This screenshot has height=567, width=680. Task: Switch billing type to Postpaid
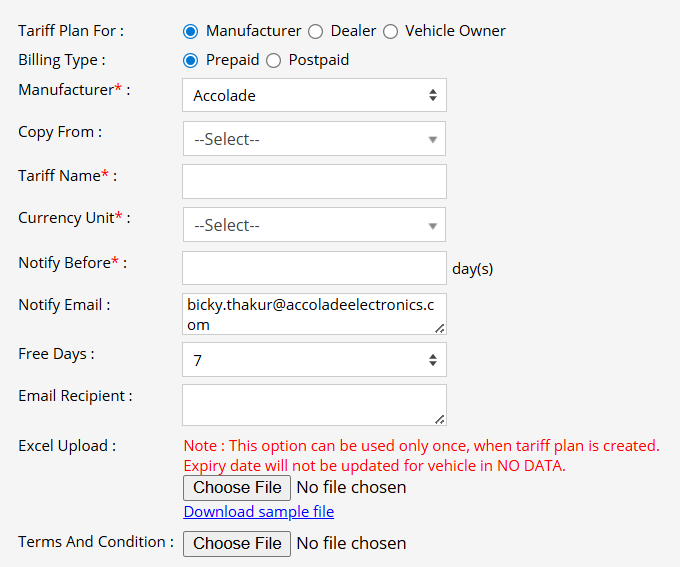click(274, 60)
